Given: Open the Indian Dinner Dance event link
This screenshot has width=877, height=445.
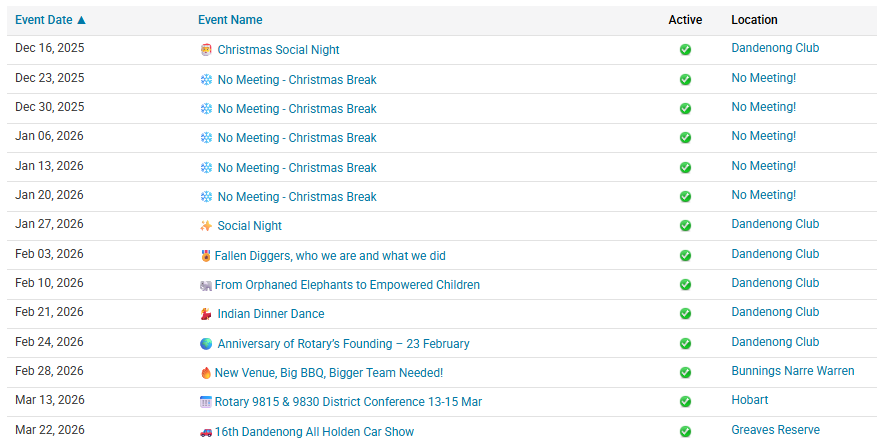Looking at the screenshot, I should click(x=271, y=314).
